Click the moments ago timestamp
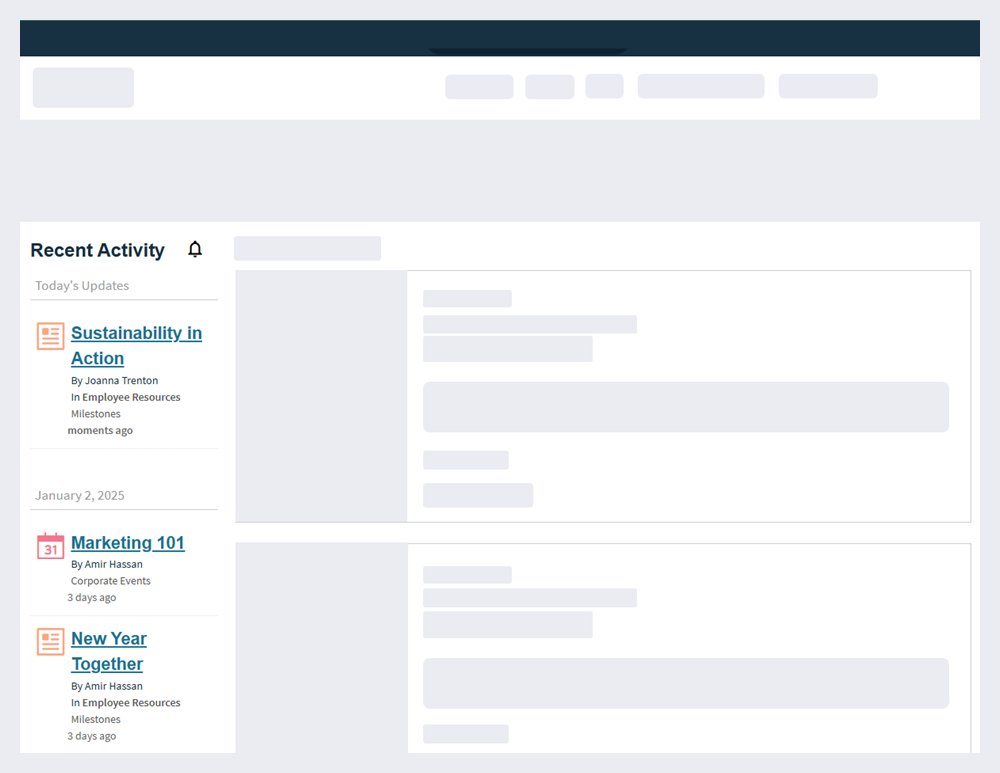The image size is (1000, 773). click(x=100, y=431)
